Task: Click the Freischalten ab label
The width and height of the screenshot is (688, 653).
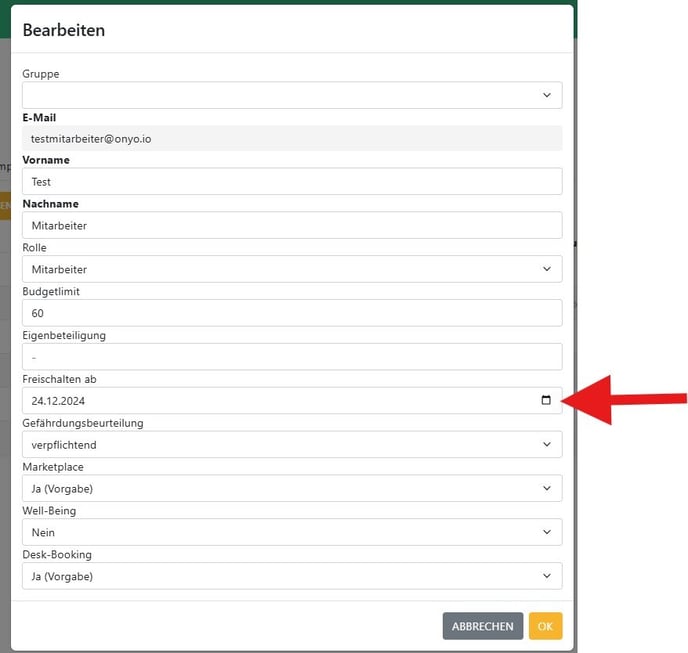Action: (x=59, y=379)
